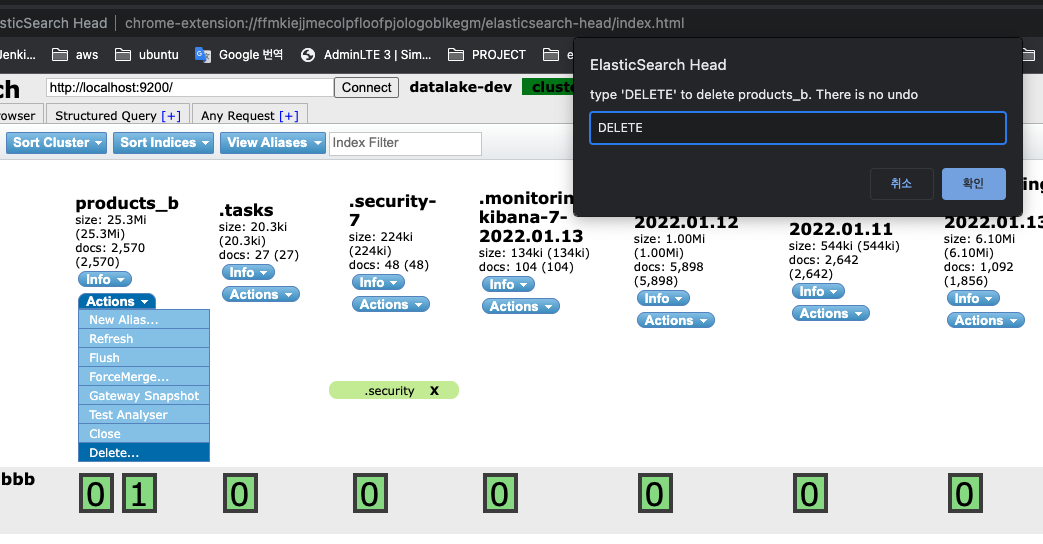Image resolution: width=1043 pixels, height=544 pixels.
Task: Open Actions for index with 2,642 docs
Action: click(831, 313)
